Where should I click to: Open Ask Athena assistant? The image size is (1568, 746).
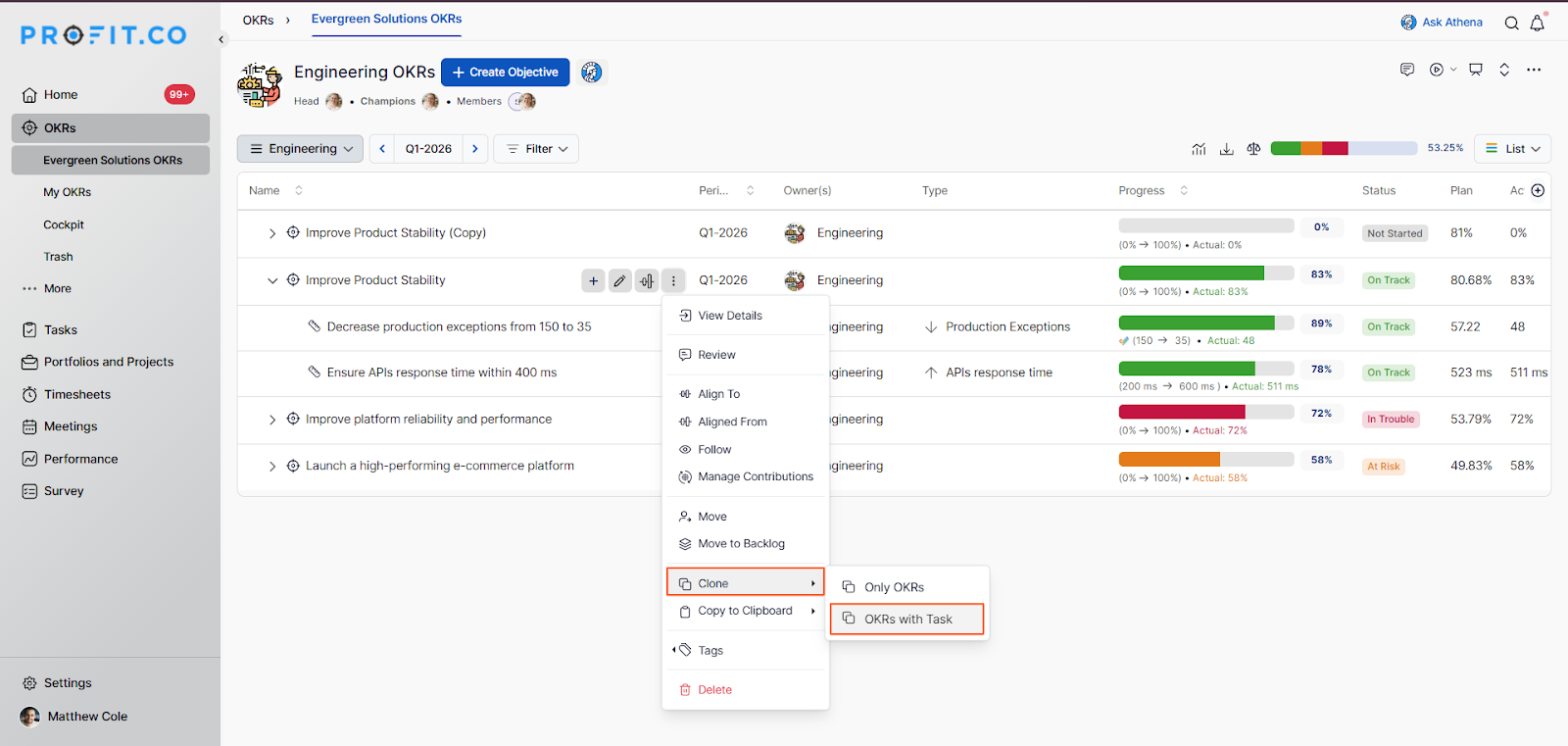[1442, 23]
